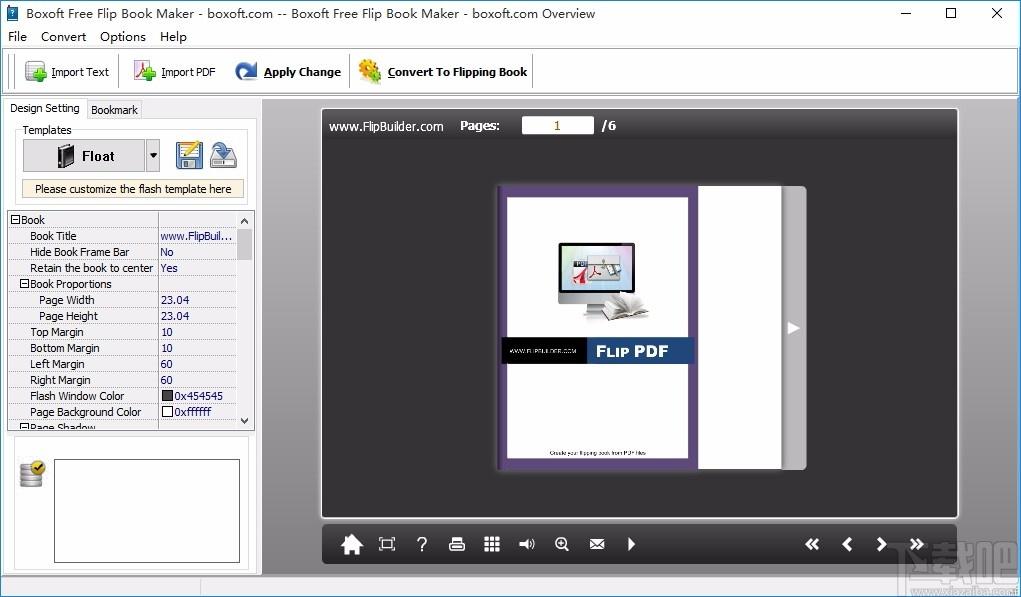Click the Import Text label

tap(80, 72)
